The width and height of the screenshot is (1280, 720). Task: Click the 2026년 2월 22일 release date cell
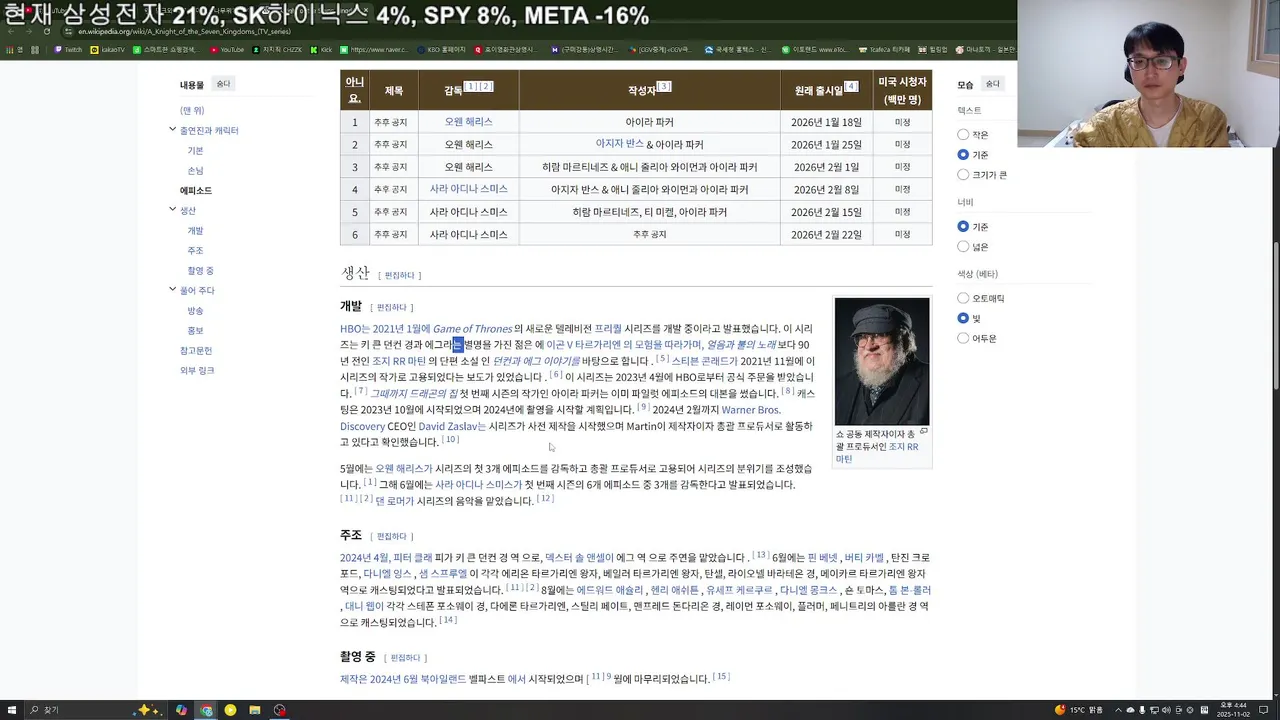click(x=826, y=234)
